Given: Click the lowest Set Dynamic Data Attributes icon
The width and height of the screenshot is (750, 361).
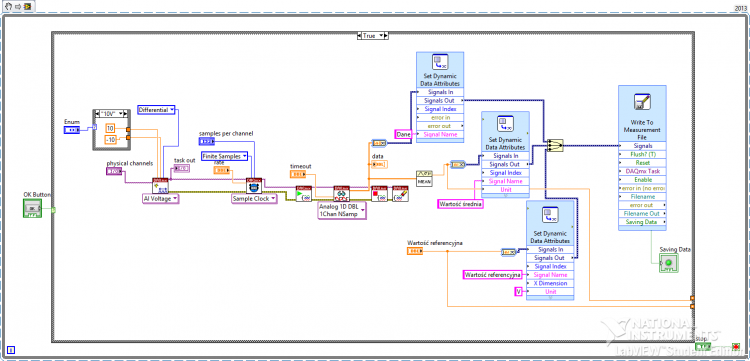Looking at the screenshot, I should tap(550, 215).
